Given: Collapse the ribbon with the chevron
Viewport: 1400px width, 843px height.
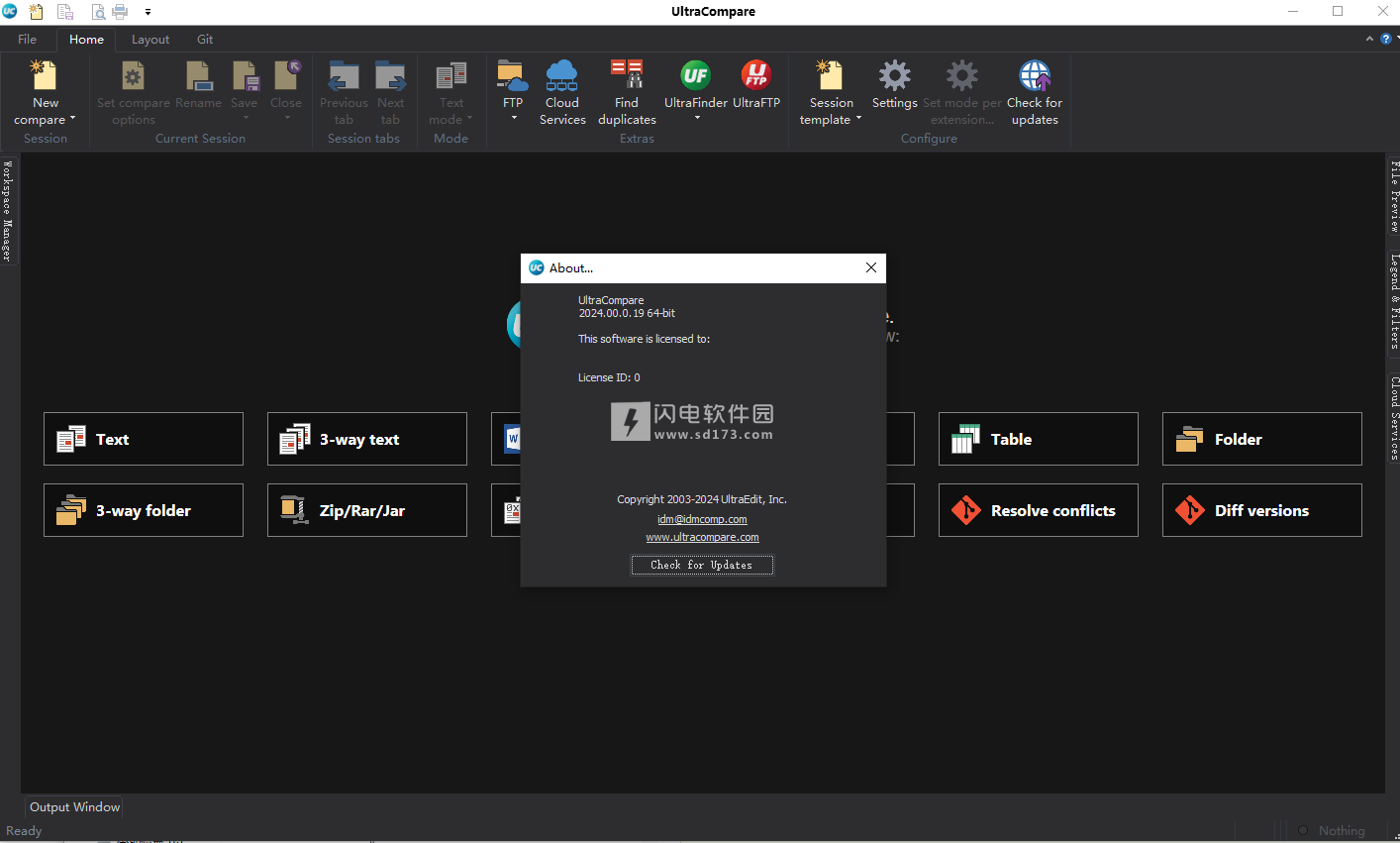Looking at the screenshot, I should 1369,40.
